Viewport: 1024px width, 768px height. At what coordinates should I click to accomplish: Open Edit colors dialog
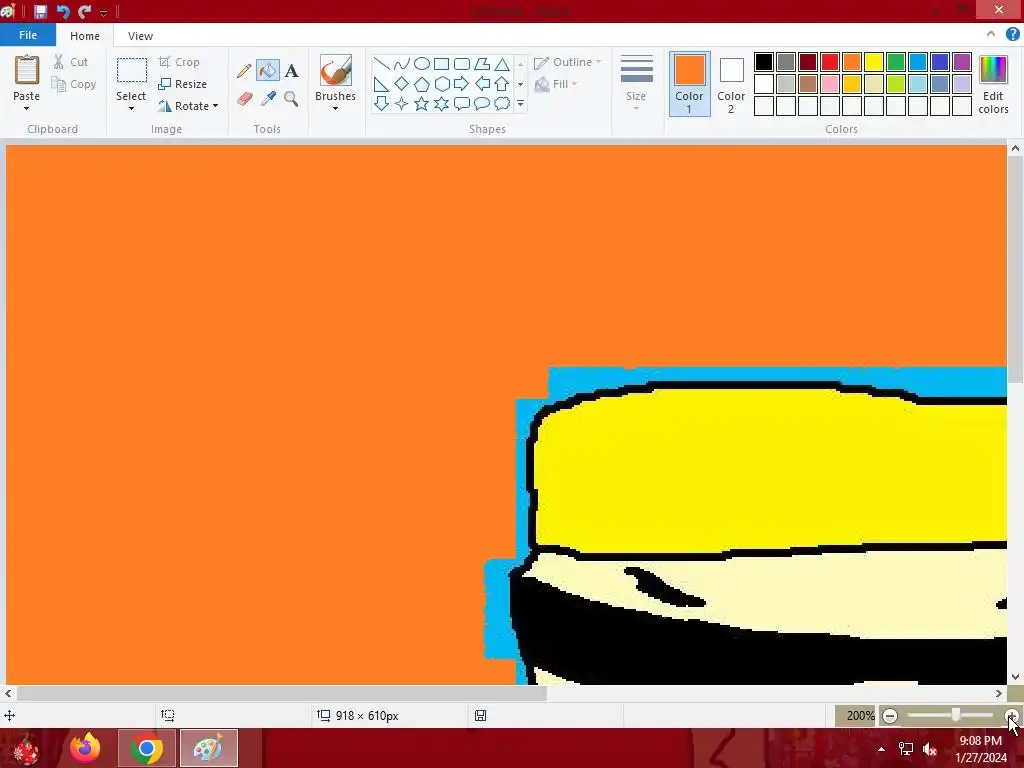(x=993, y=84)
